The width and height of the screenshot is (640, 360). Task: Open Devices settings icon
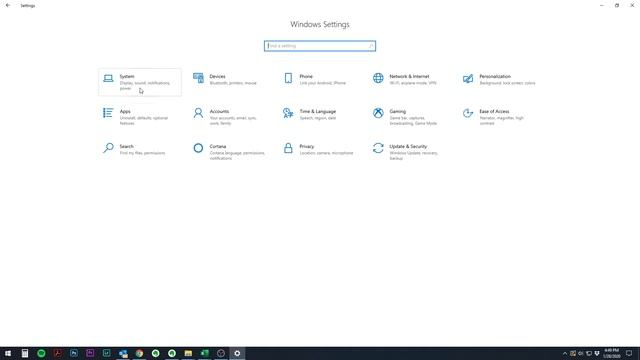pos(198,78)
